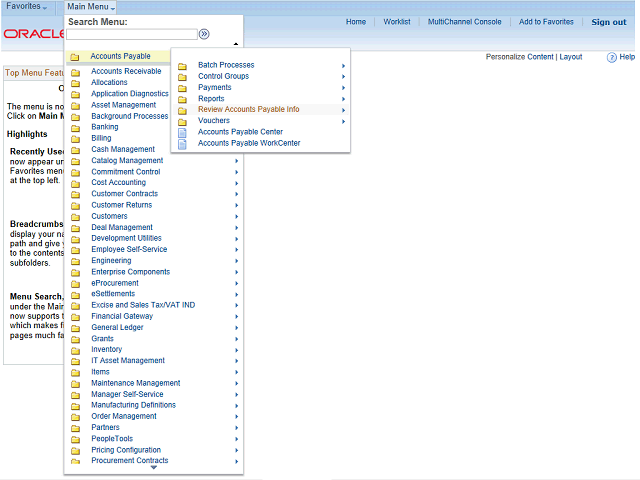640x480 pixels.
Task: Click the Batch Processes folder icon
Action: point(182,66)
